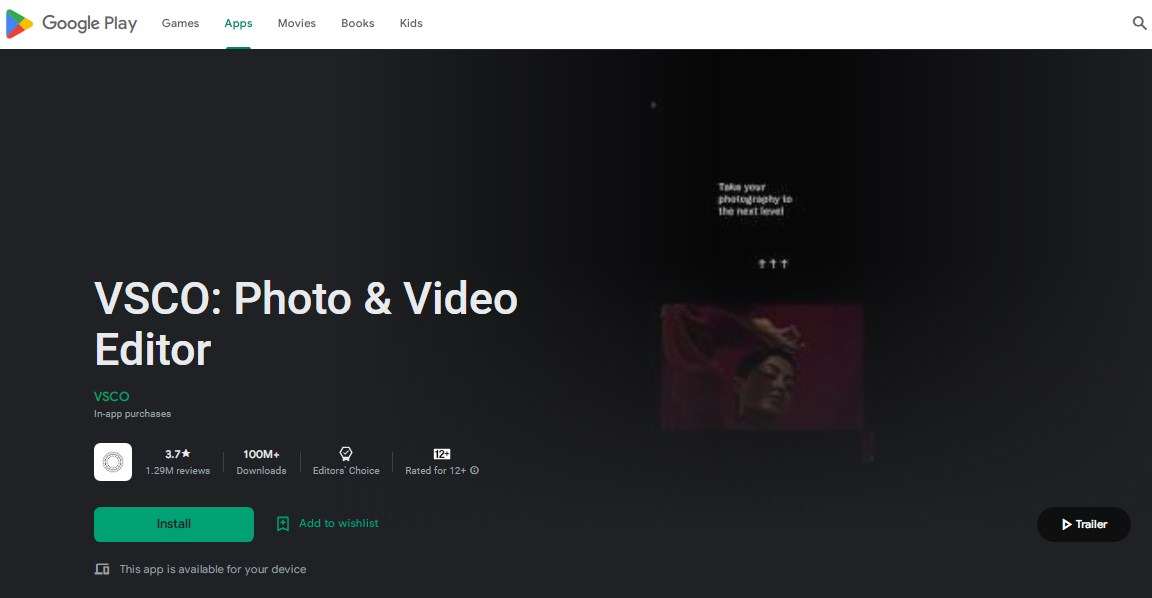This screenshot has width=1152, height=598.
Task: Install the VSCO app
Action: pos(174,525)
